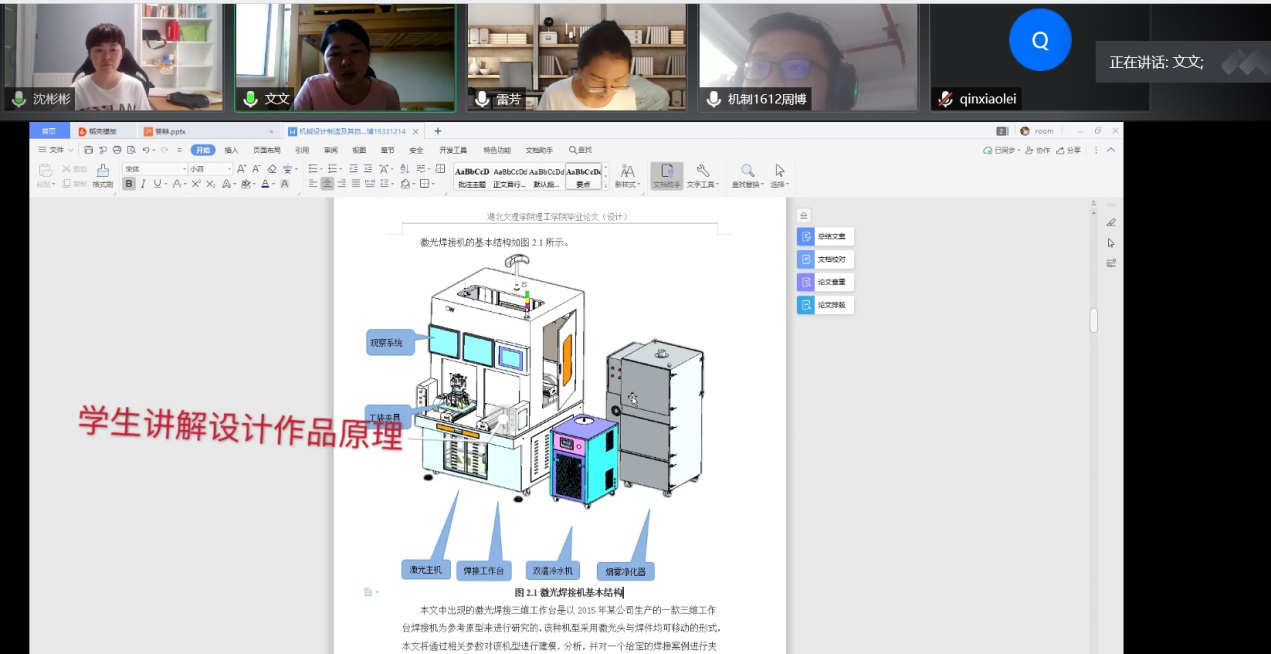
Task: Open the font size dropdown 小四
Action: [210, 169]
